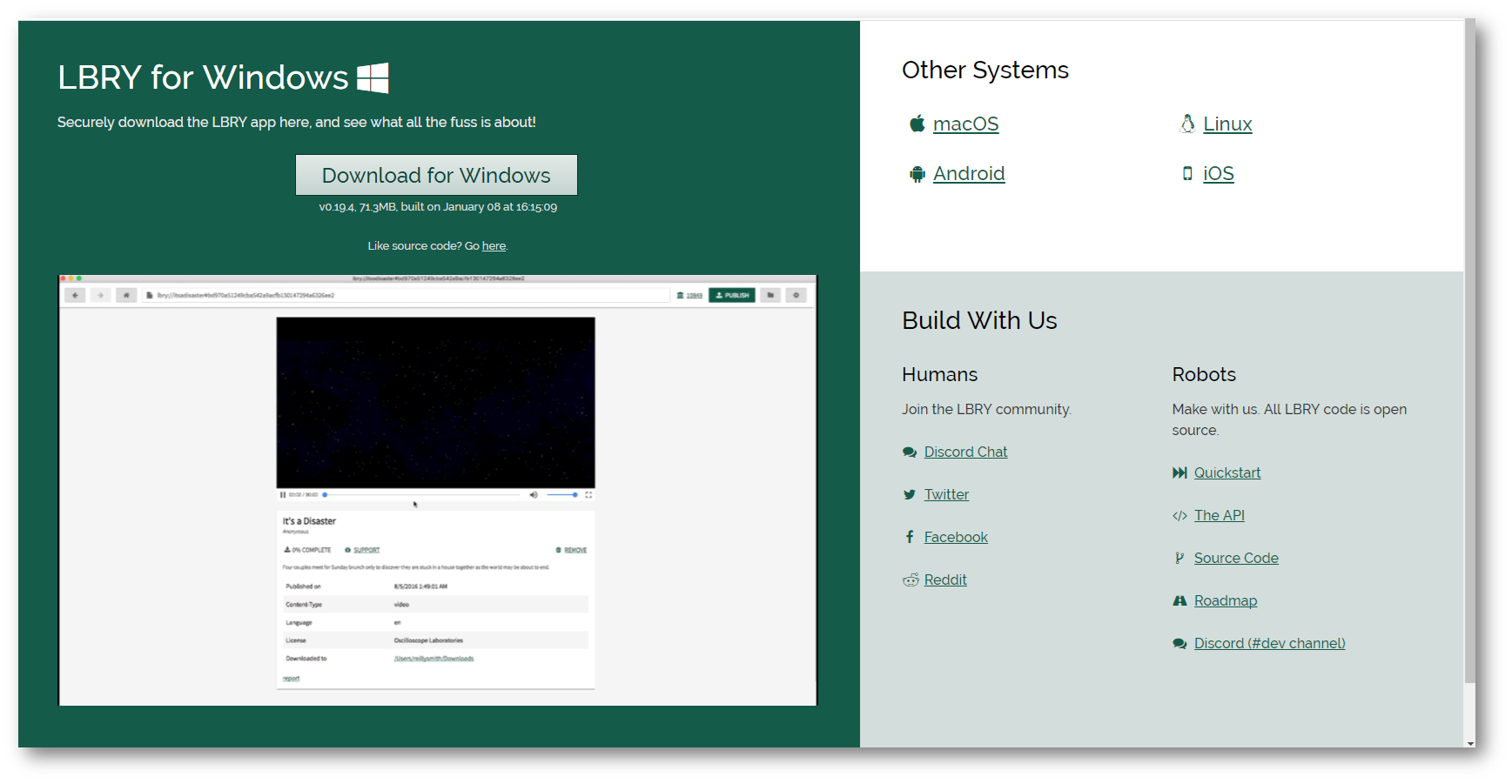Click the Reddit alien icon
Image resolution: width=1512 pixels, height=784 pixels.
(x=911, y=580)
